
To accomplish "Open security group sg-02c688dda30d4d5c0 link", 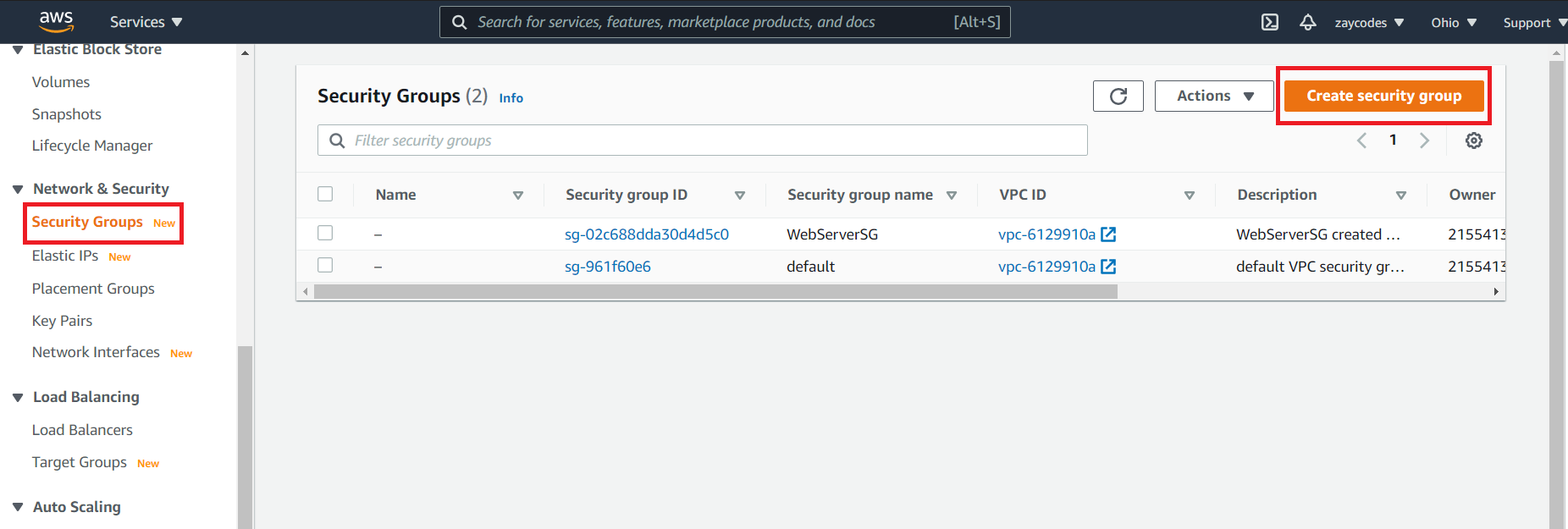I will tap(646, 234).
